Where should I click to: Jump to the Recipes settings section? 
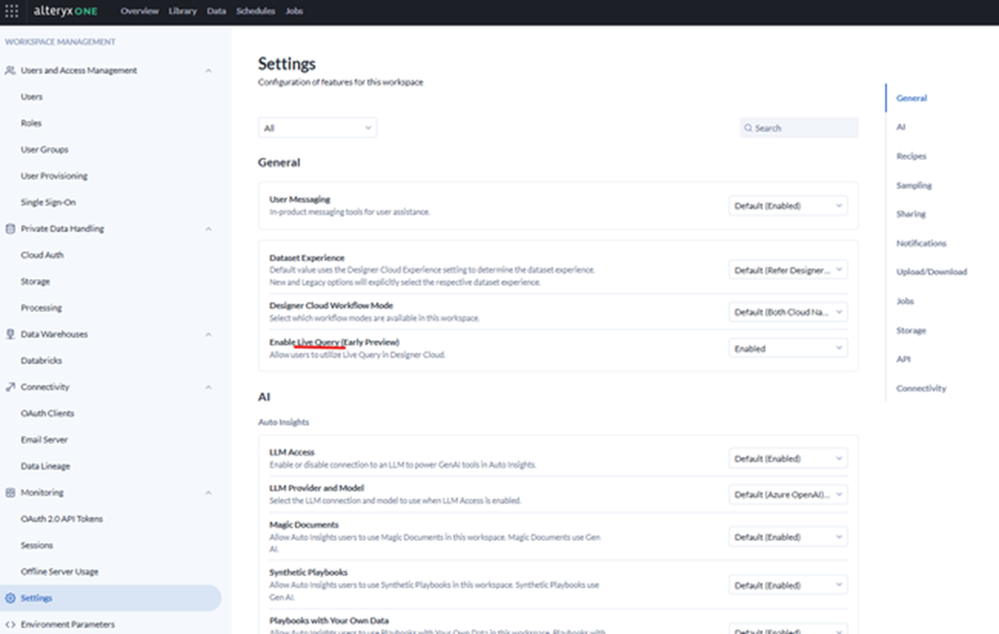coord(911,156)
